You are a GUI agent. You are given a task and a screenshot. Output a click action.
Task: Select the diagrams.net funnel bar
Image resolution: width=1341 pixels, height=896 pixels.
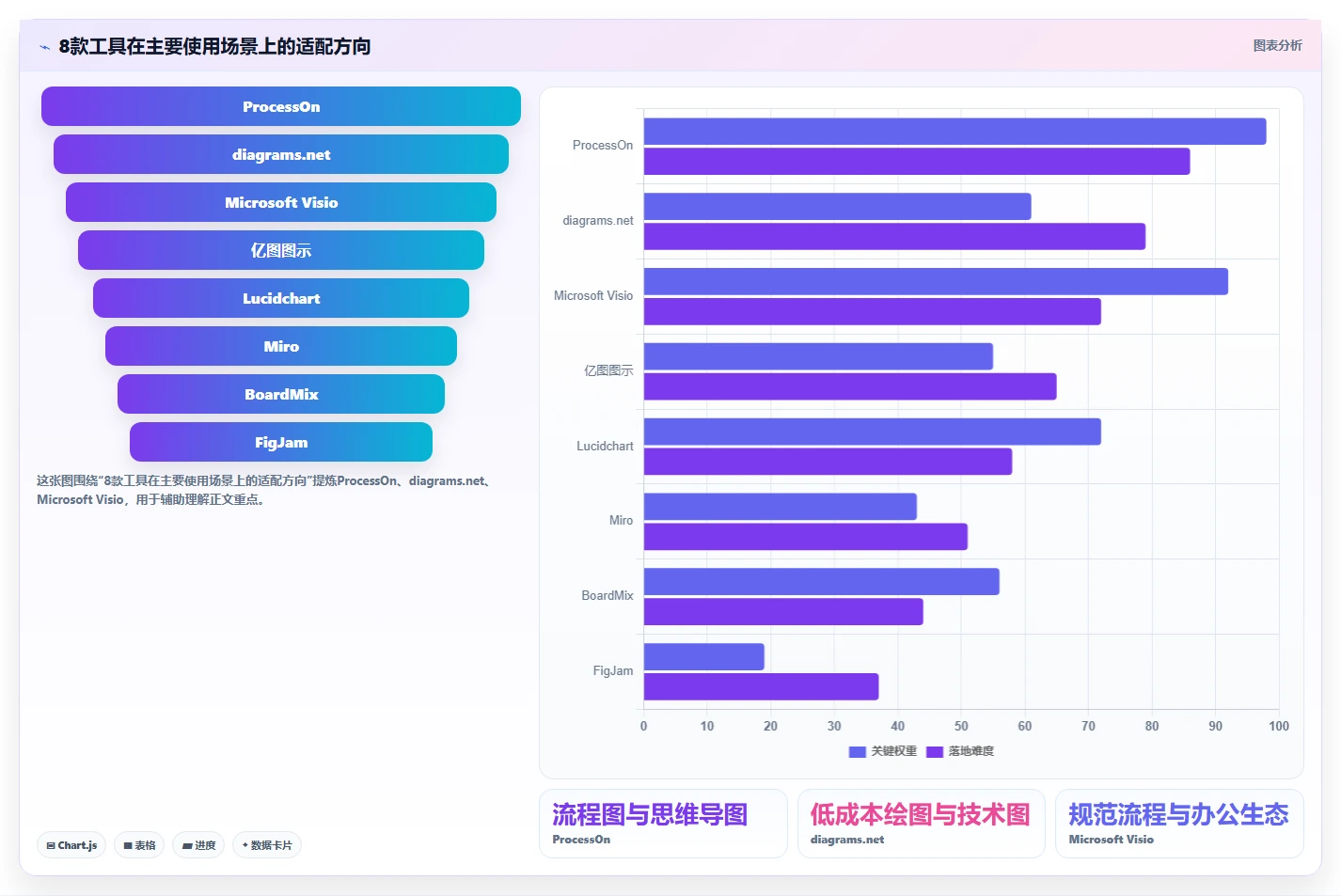[281, 154]
